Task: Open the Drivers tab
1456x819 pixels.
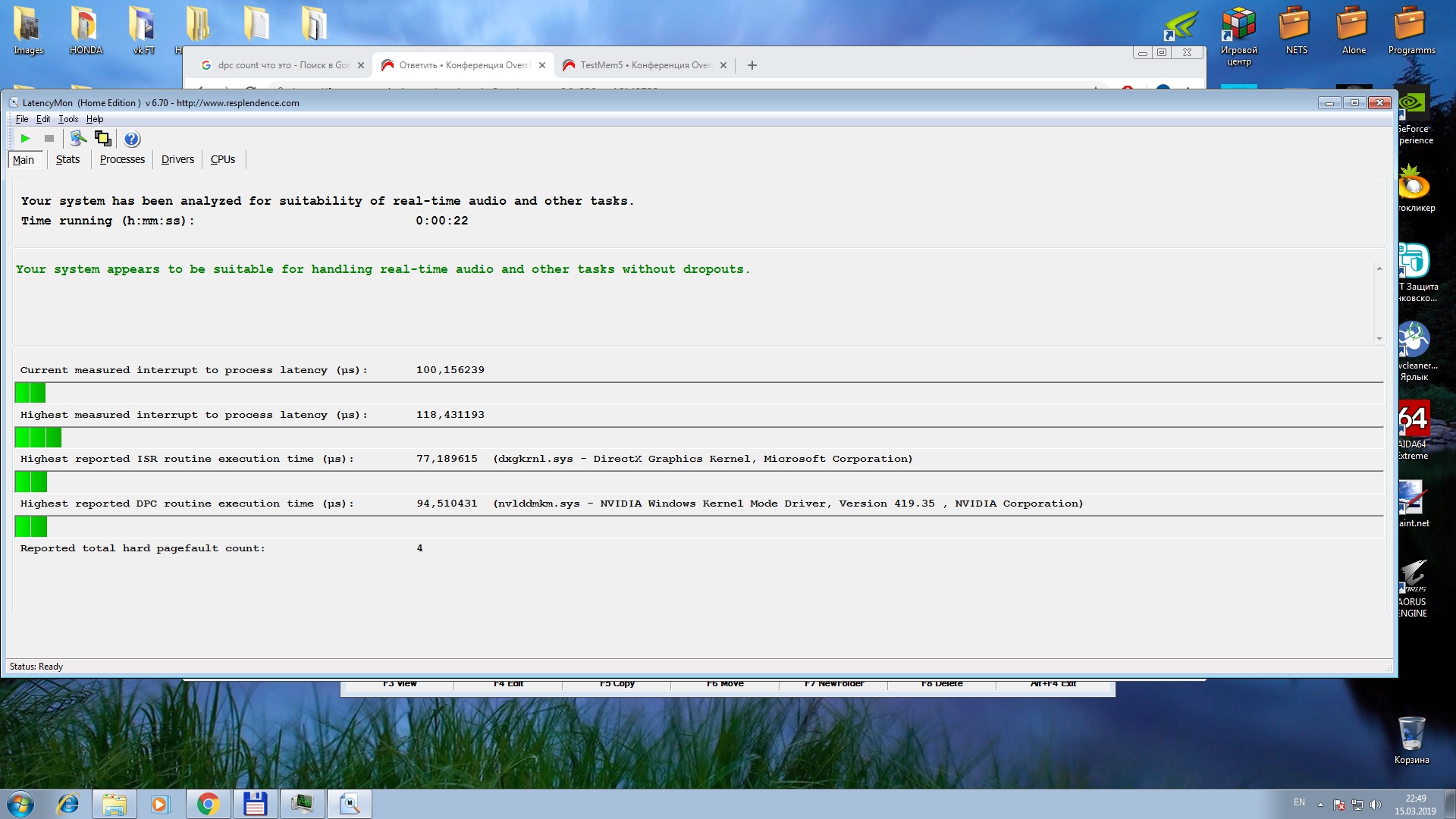Action: (x=177, y=159)
